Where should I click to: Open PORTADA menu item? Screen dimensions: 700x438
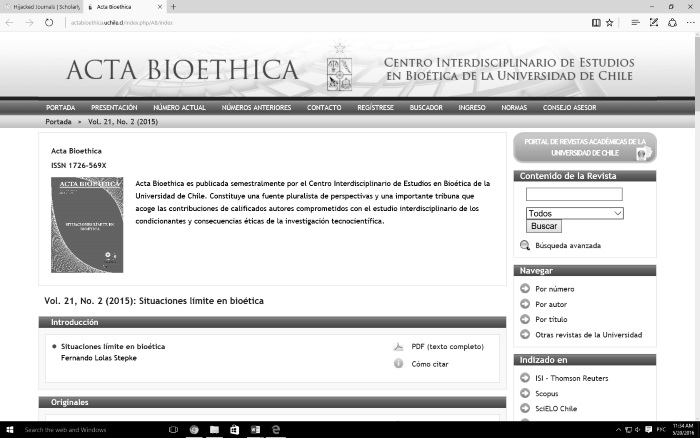(x=61, y=108)
